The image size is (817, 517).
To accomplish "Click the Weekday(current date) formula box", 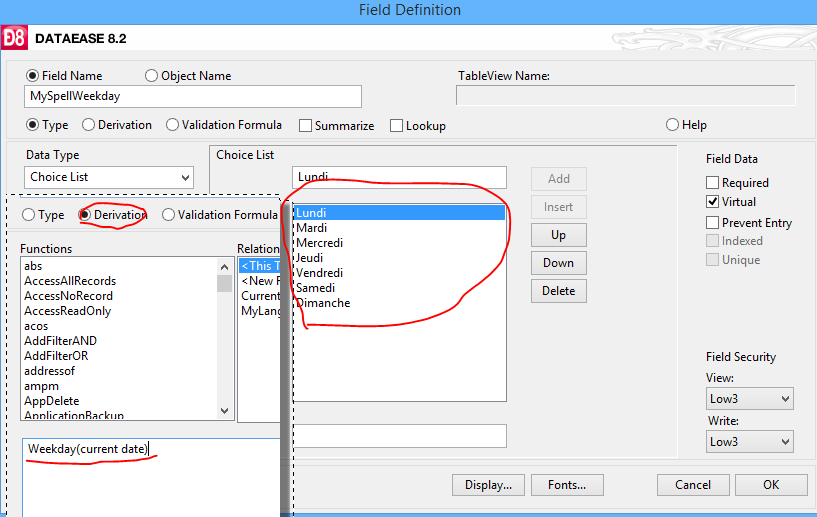I will click(x=151, y=477).
